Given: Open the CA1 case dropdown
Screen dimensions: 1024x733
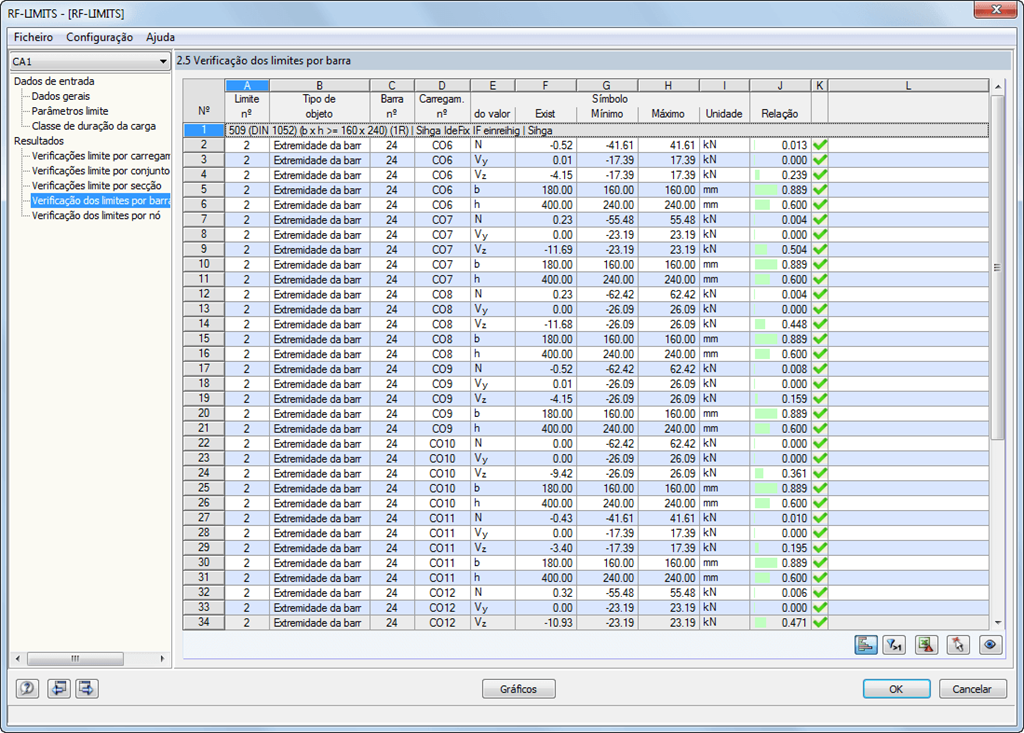Looking at the screenshot, I should [89, 61].
